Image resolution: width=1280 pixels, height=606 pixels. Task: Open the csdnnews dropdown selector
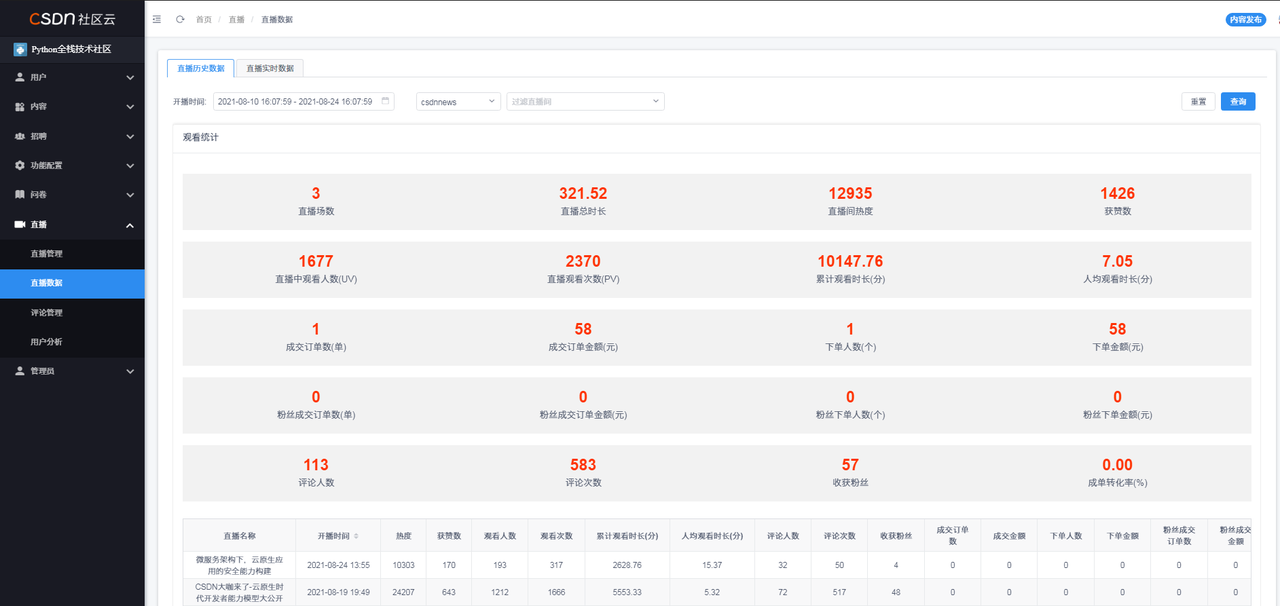(458, 101)
